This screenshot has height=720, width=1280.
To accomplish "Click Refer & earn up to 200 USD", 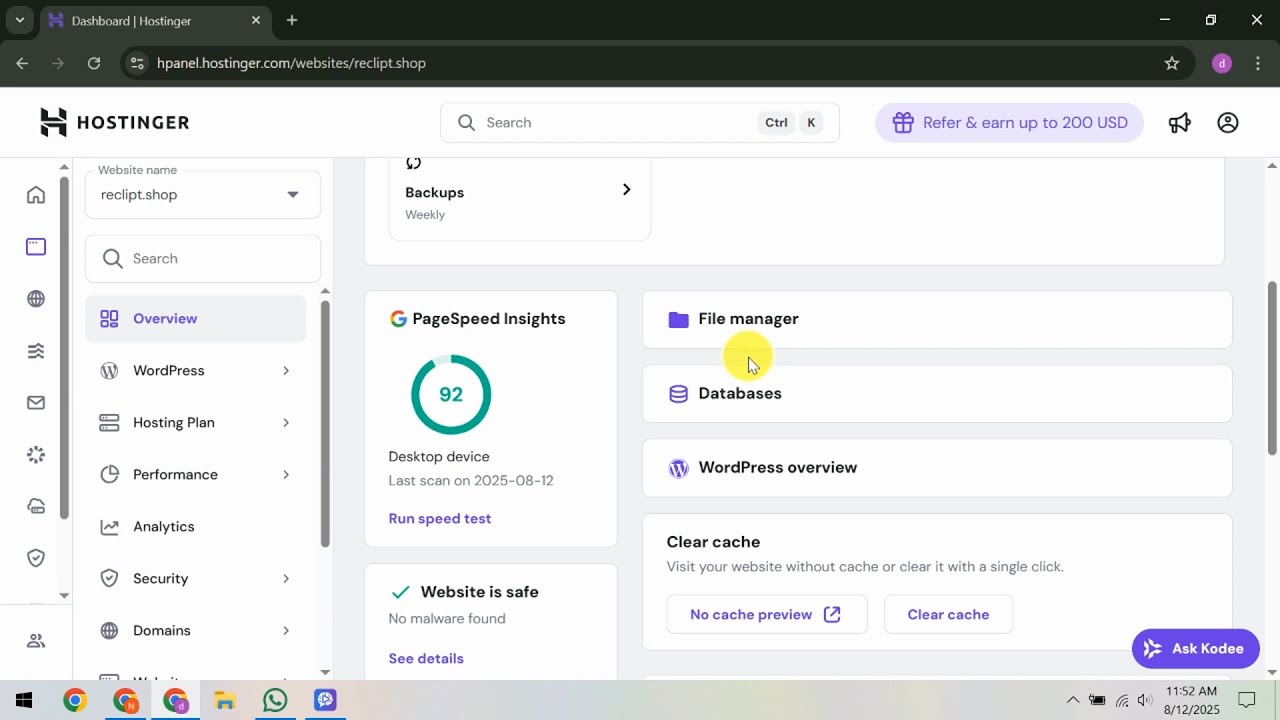I will [x=1009, y=123].
